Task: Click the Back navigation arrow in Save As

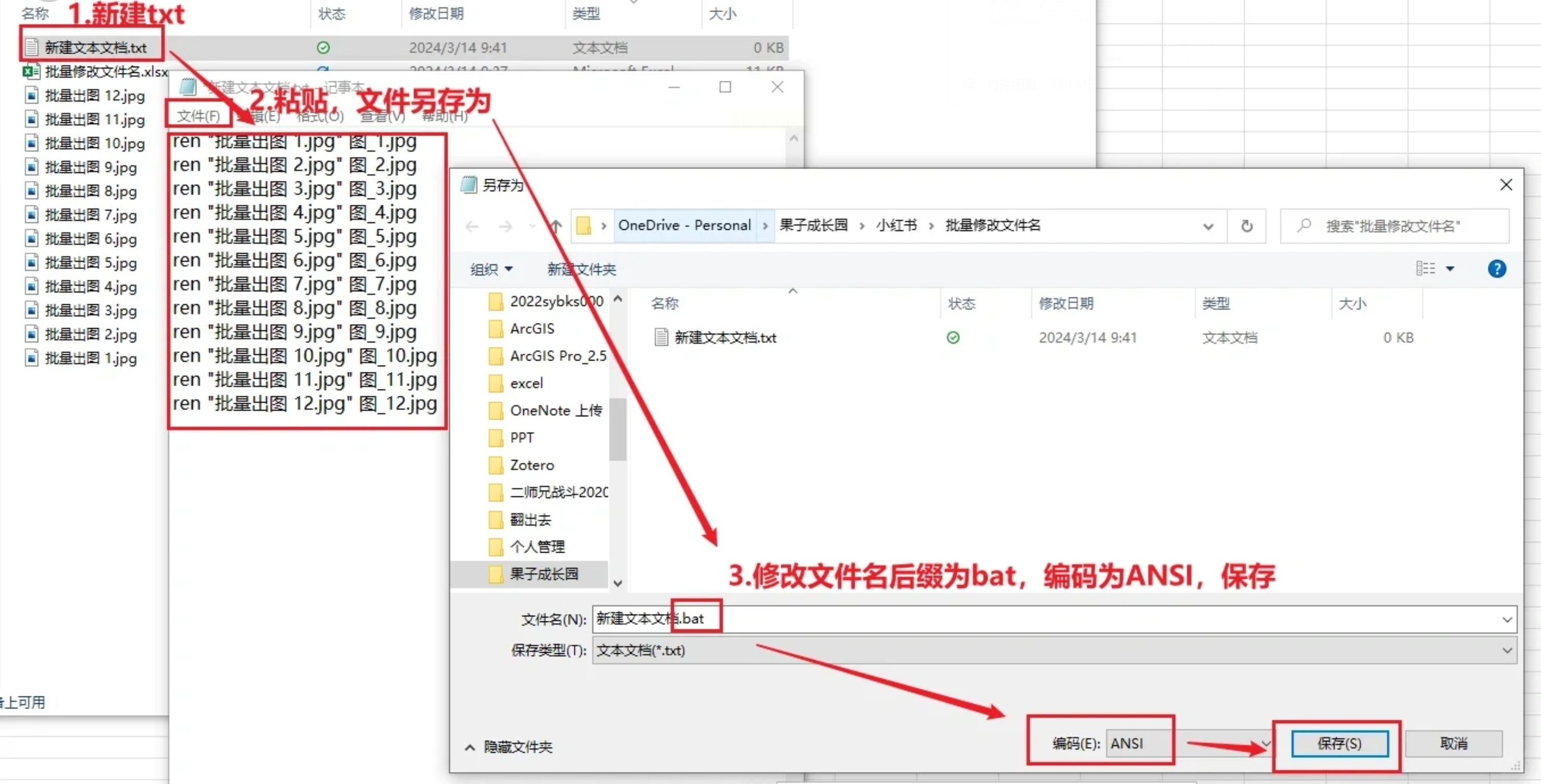Action: click(x=472, y=227)
